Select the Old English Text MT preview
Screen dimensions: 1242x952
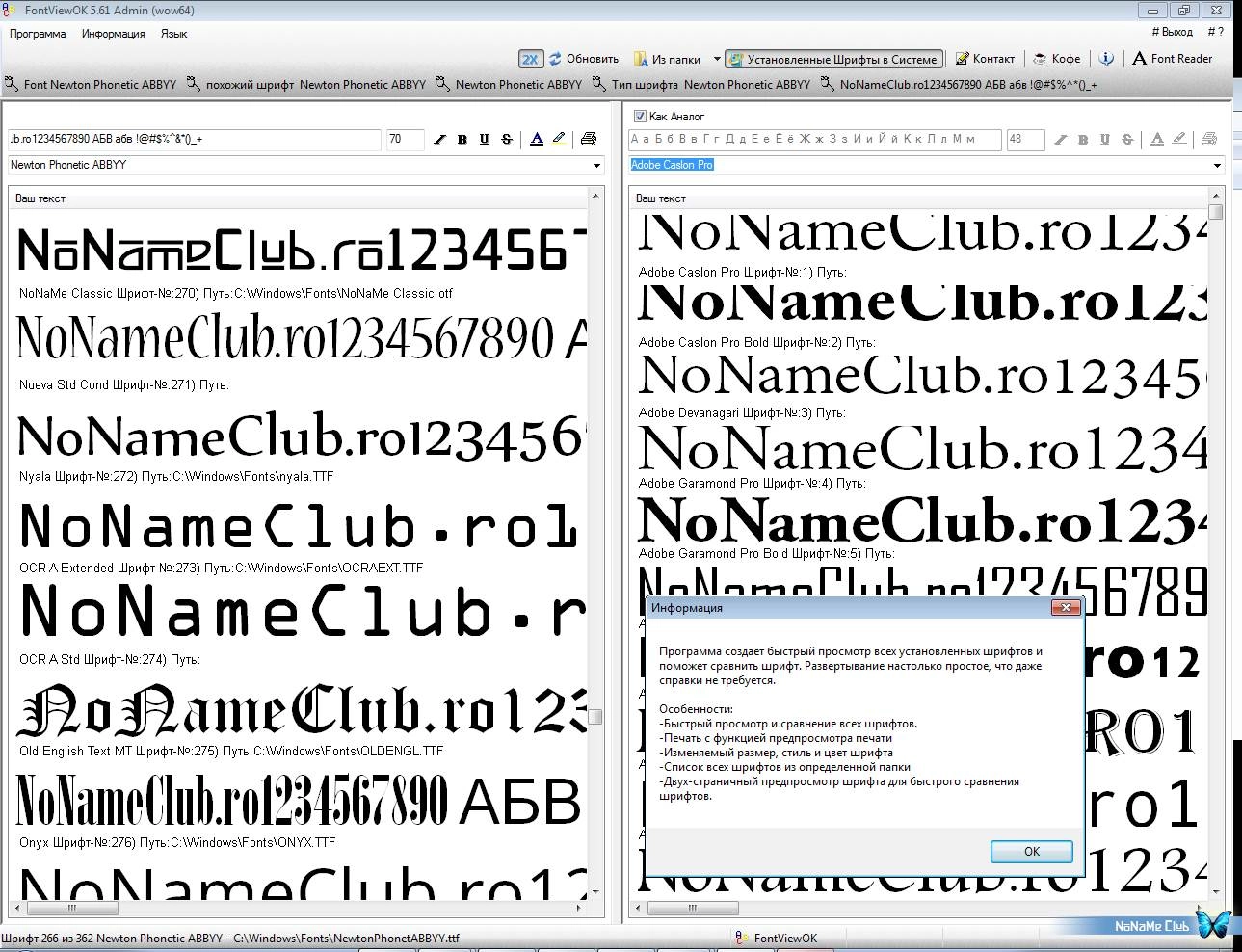(x=302, y=710)
